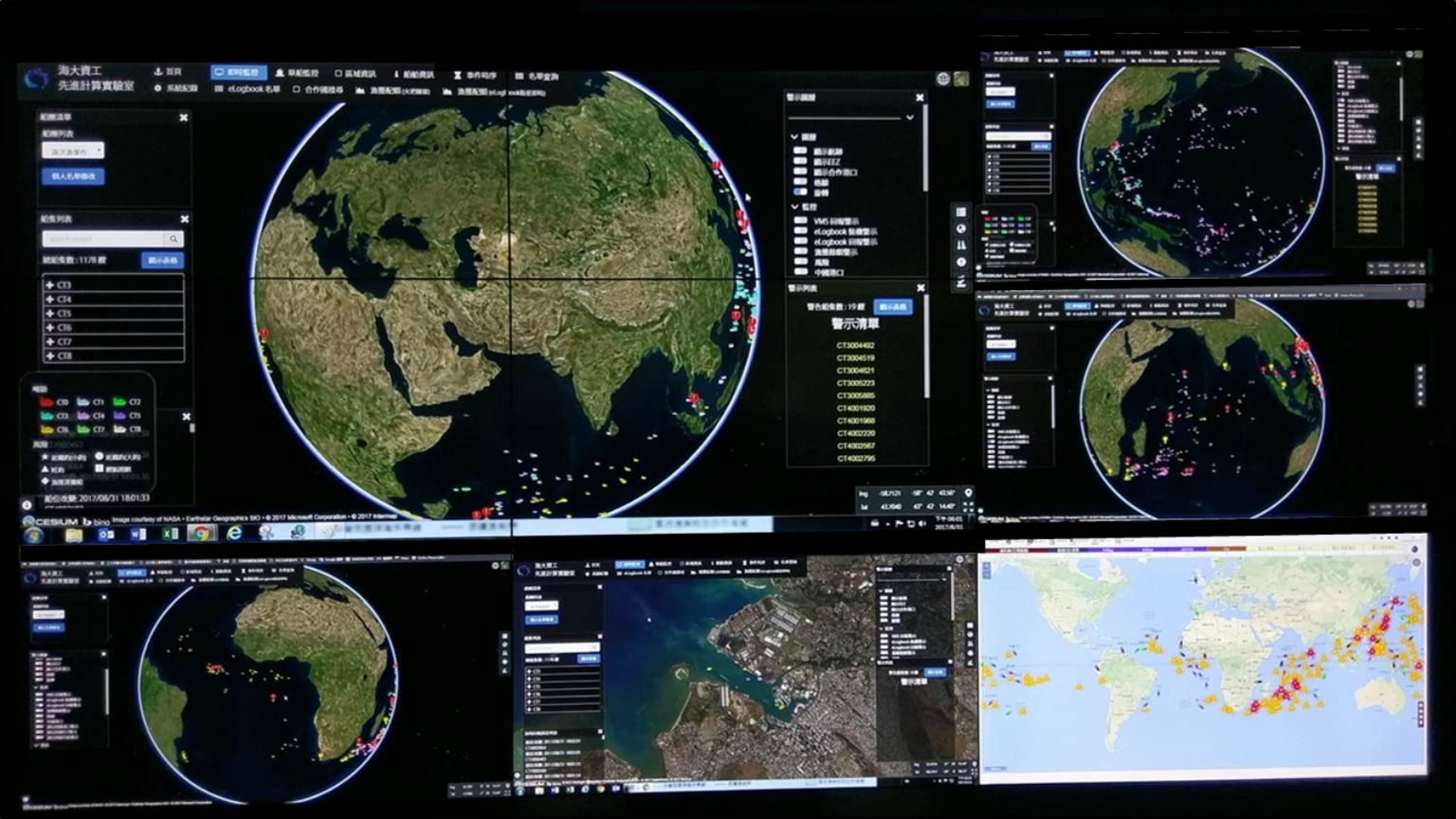
Task: Expand the CT8 ship group
Action: pyautogui.click(x=50, y=355)
